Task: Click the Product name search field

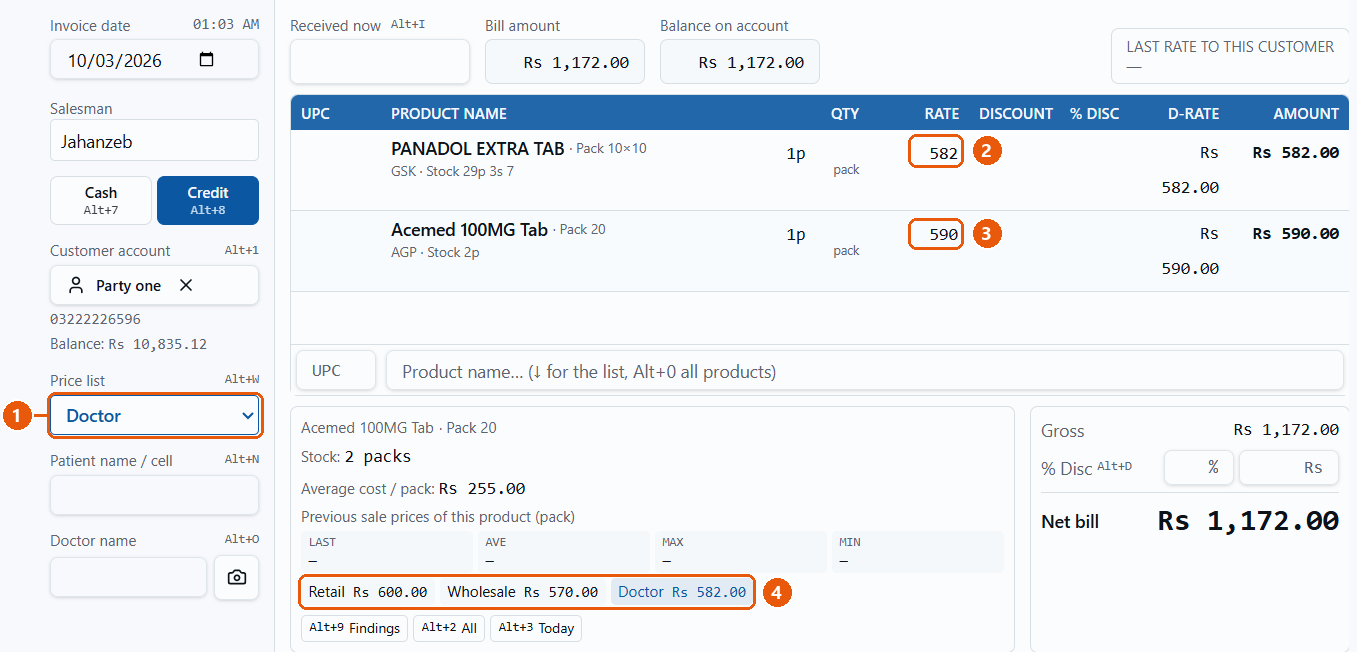Action: click(x=865, y=371)
